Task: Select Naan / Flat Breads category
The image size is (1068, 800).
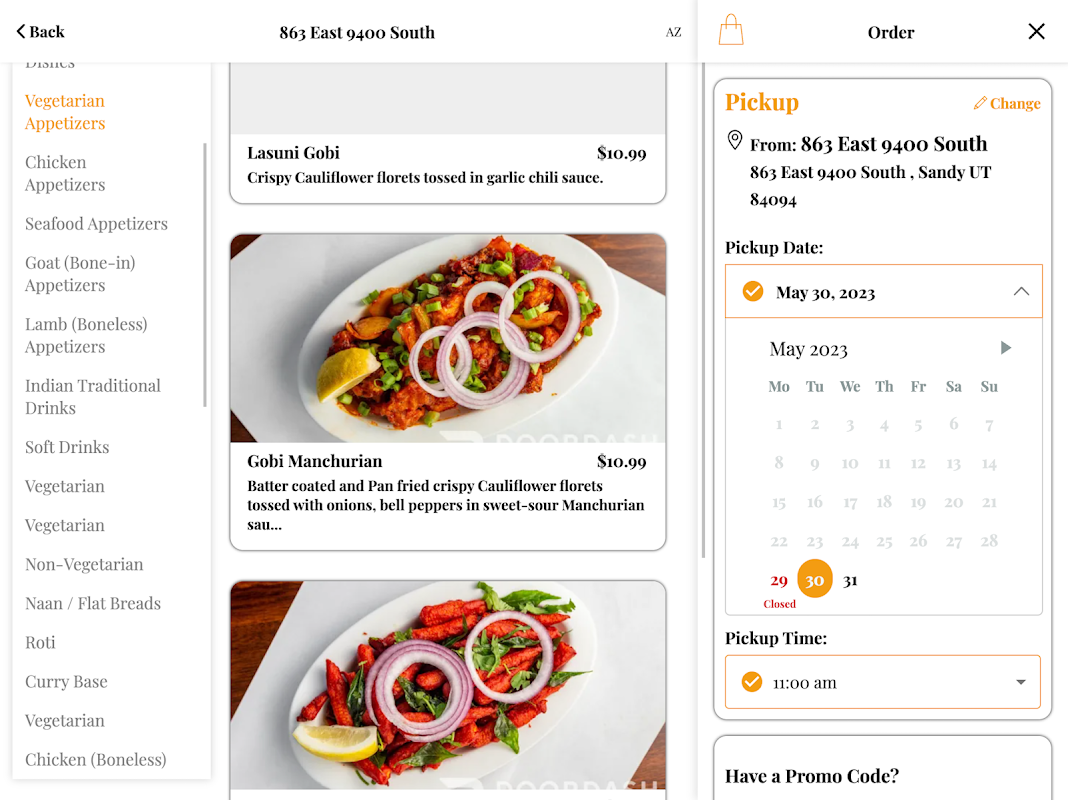Action: pos(93,603)
